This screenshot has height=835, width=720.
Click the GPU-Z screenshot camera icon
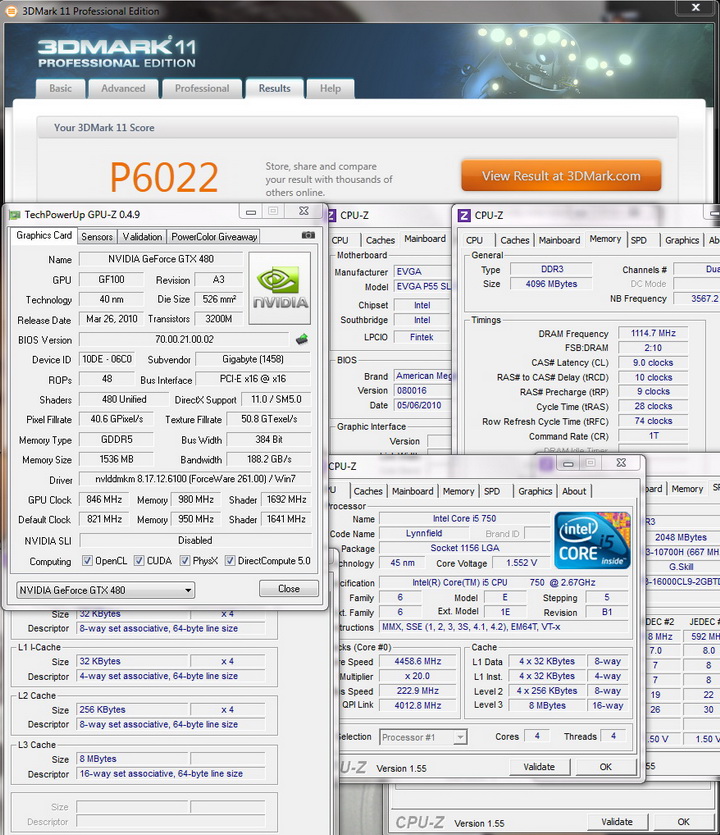click(308, 235)
